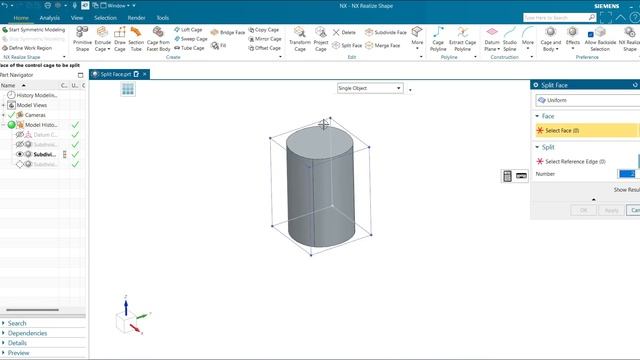Select the Merge Face command
640x360 pixels.
click(x=382, y=45)
